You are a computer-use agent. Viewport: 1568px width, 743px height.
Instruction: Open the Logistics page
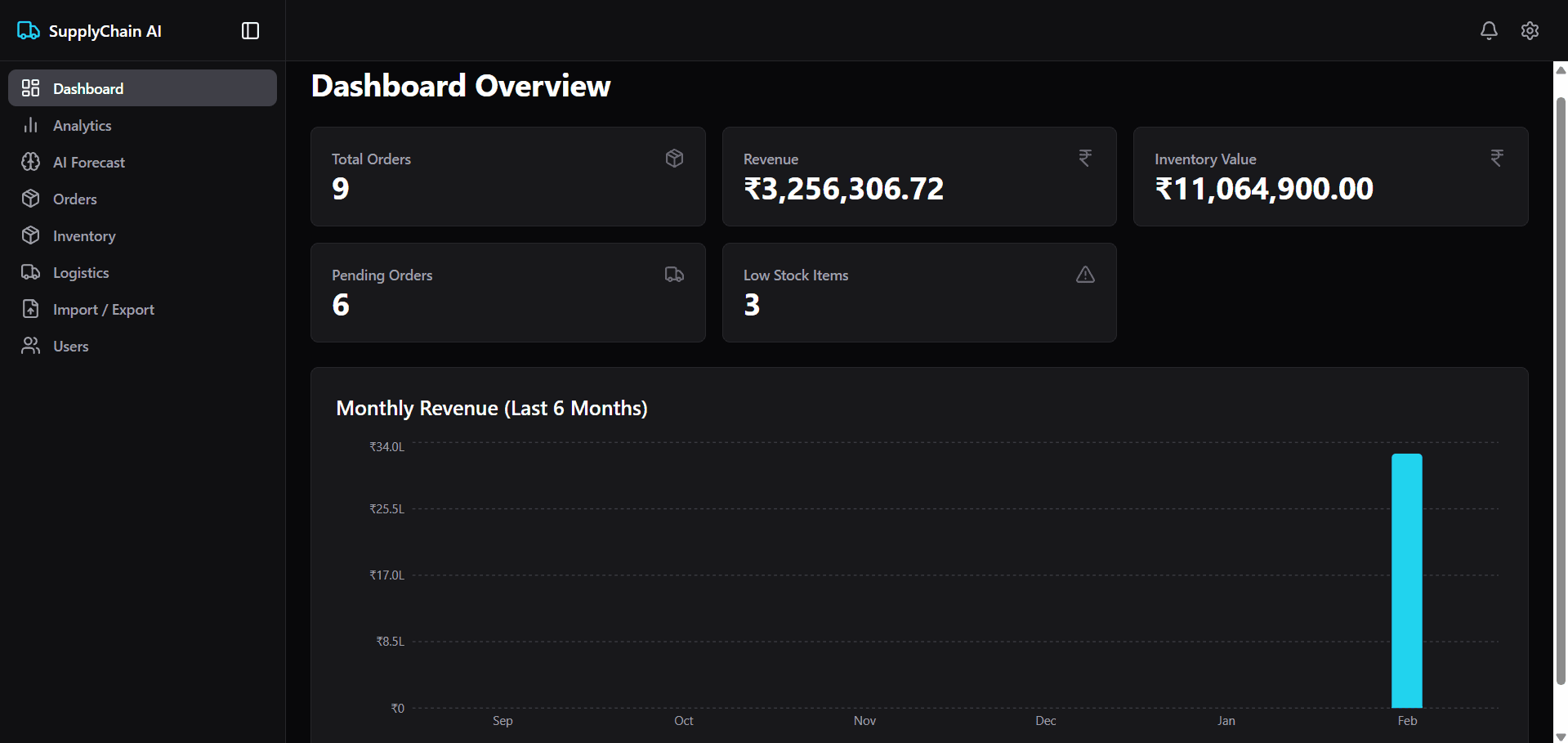point(80,272)
